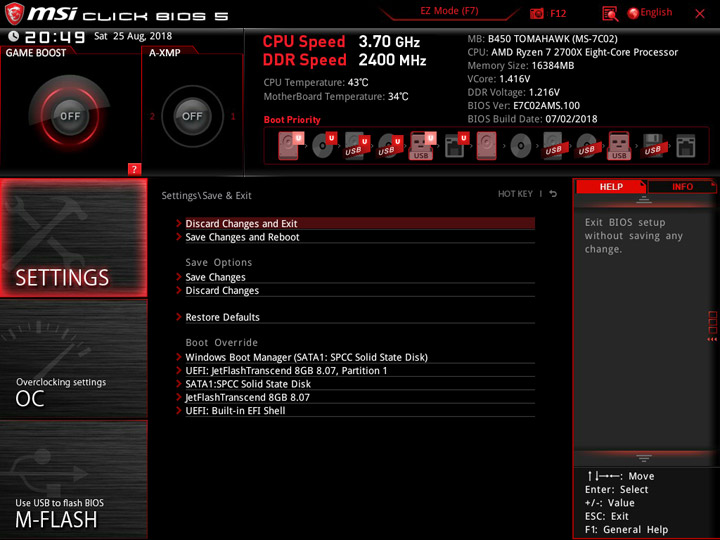This screenshot has width=720, height=540.
Task: Click chevron beside UEFI Built-in EFI Shell
Action: click(x=179, y=410)
